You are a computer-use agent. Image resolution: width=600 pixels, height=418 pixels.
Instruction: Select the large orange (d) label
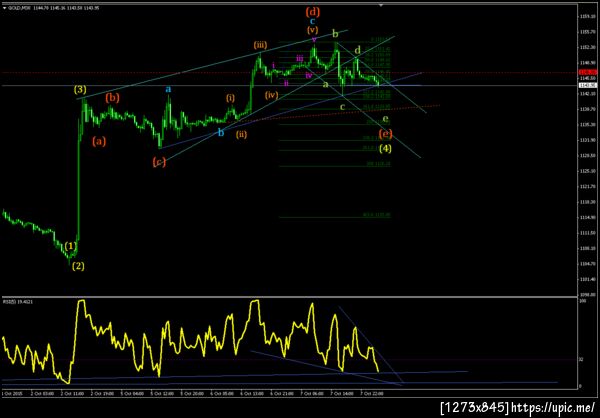(x=313, y=11)
